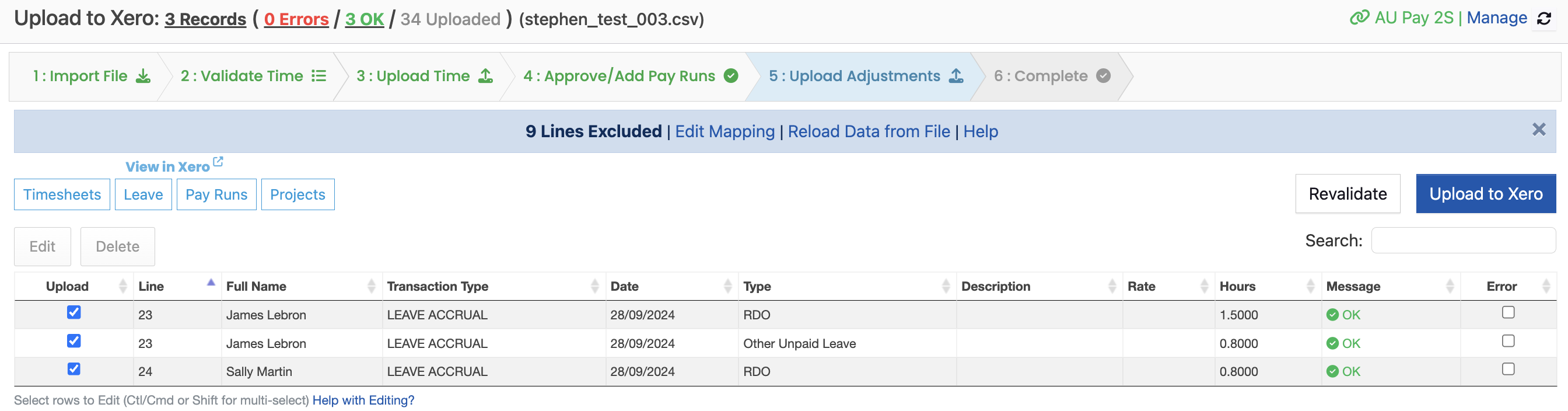Open the View in Xero external link icon
The image size is (1568, 411).
coord(218,162)
